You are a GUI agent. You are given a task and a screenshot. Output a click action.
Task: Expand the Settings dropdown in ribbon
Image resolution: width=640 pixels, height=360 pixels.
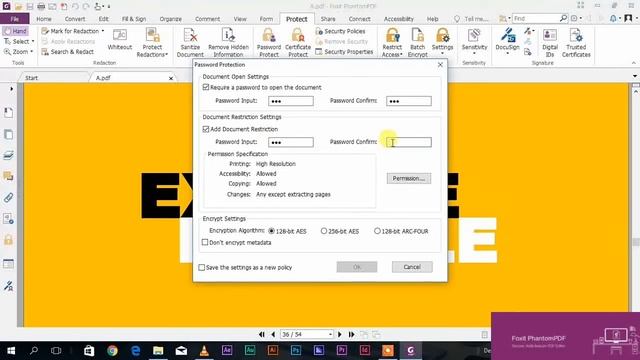point(442,53)
